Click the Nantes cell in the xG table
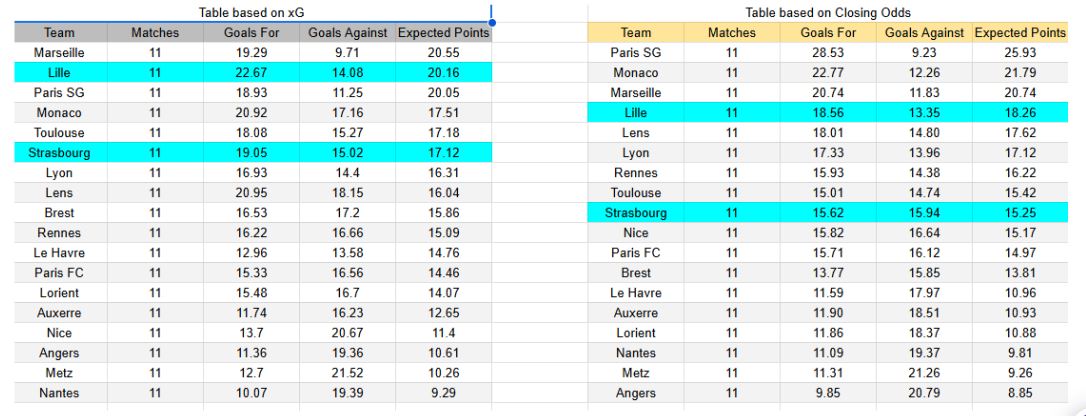Viewport: 1086px width, 416px height. pos(59,393)
